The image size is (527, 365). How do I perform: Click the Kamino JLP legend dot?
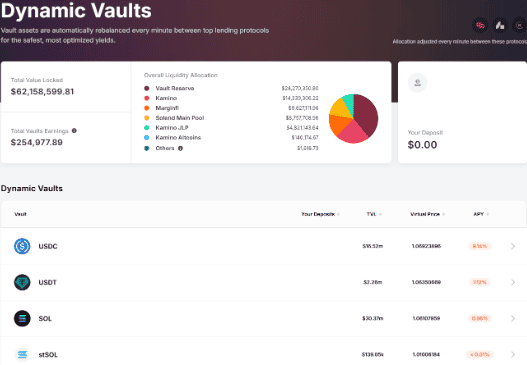click(x=147, y=128)
